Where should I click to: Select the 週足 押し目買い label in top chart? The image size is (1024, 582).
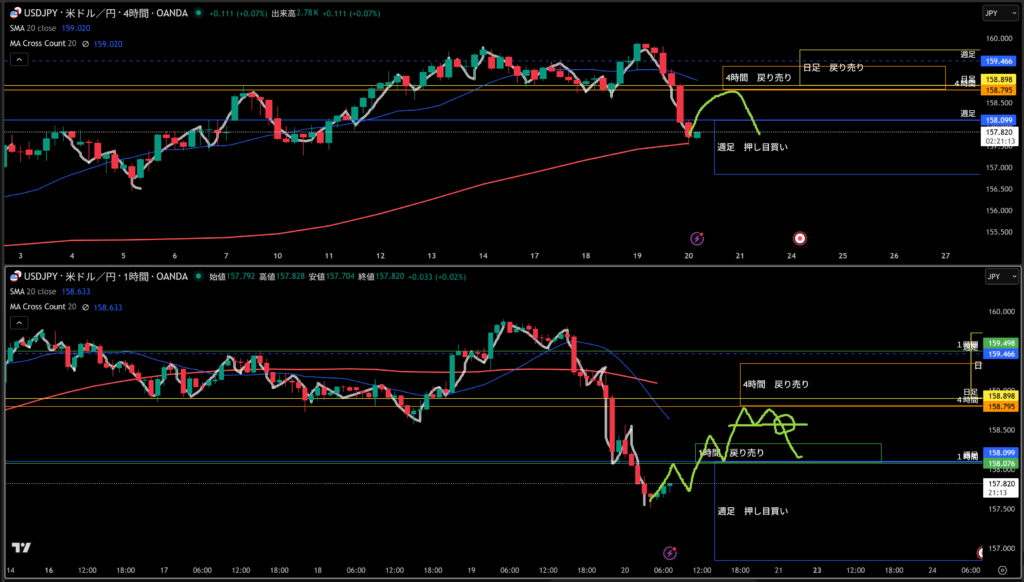coord(753,147)
